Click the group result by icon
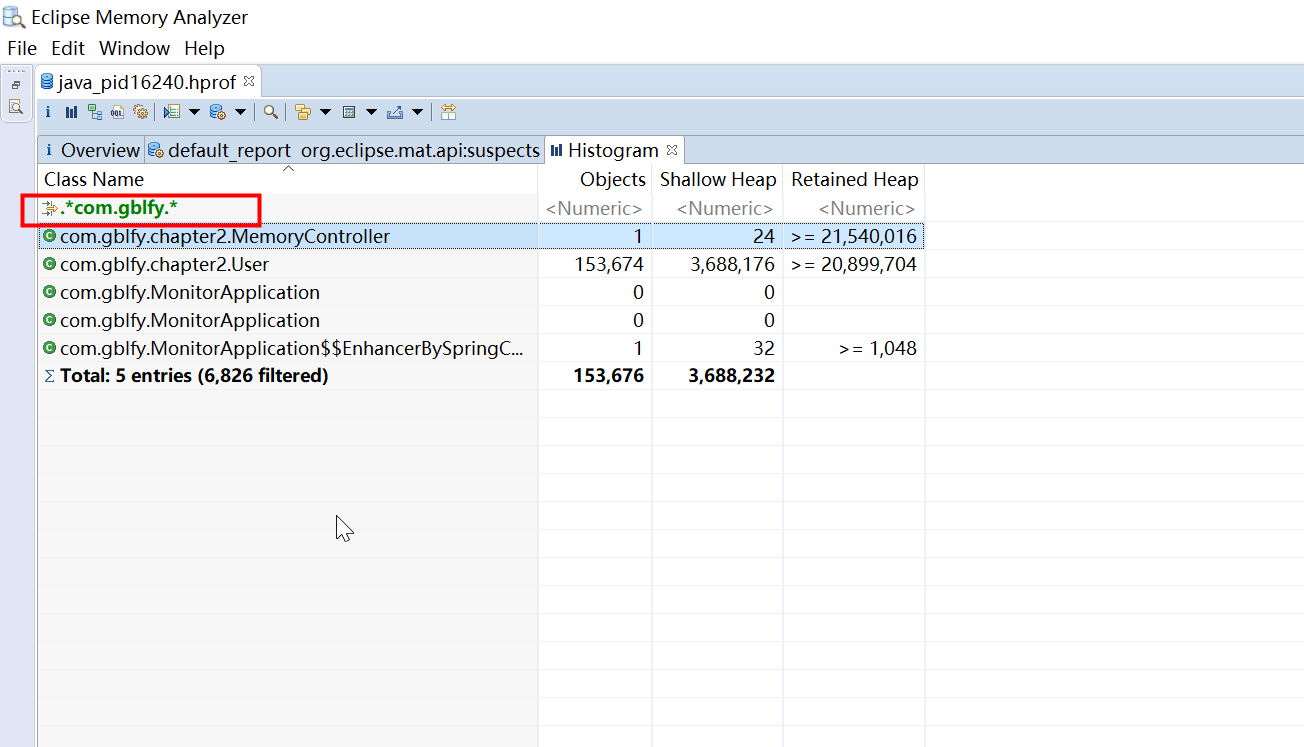This screenshot has height=747, width=1304. 303,112
